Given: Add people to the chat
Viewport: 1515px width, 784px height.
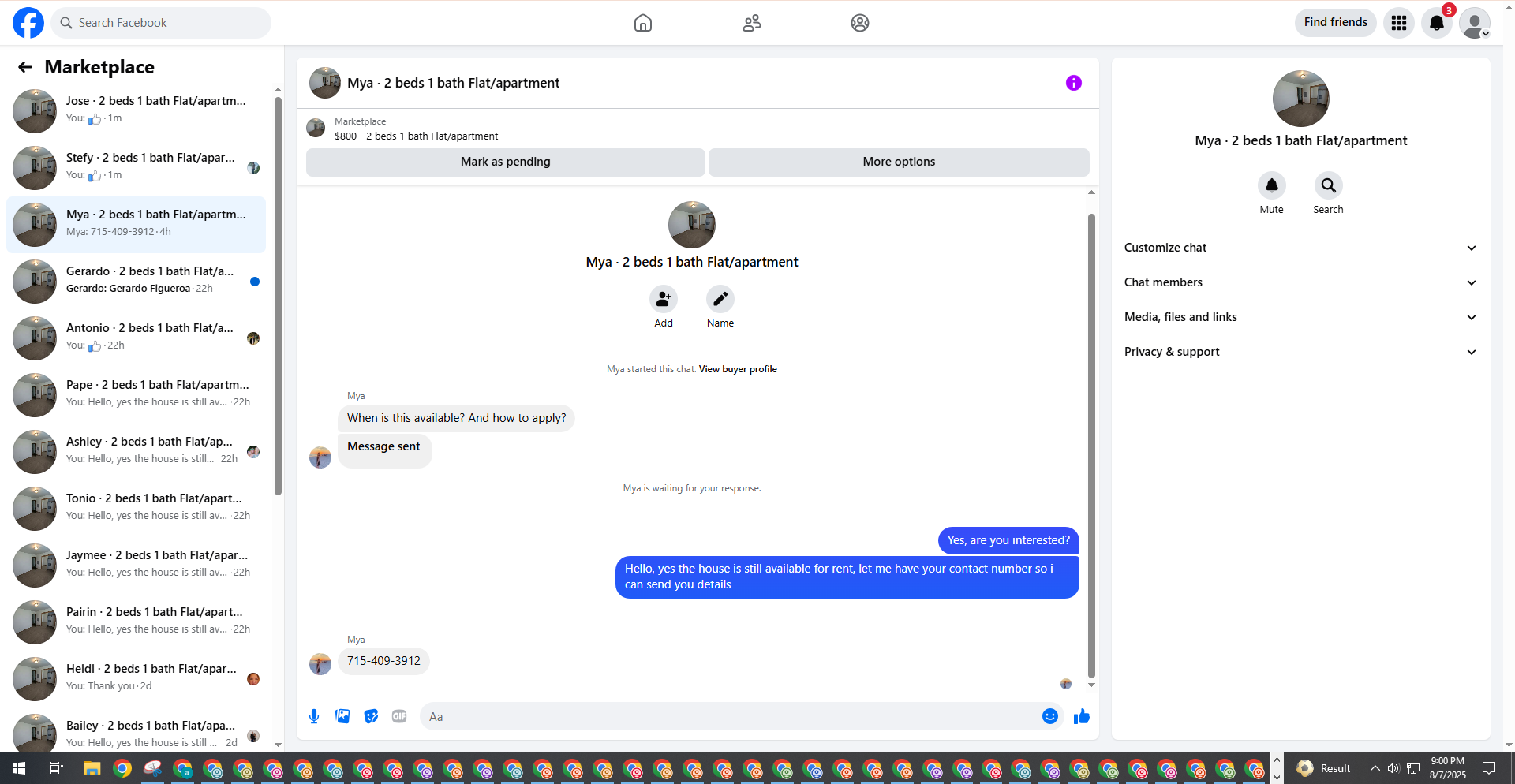Looking at the screenshot, I should coord(664,300).
